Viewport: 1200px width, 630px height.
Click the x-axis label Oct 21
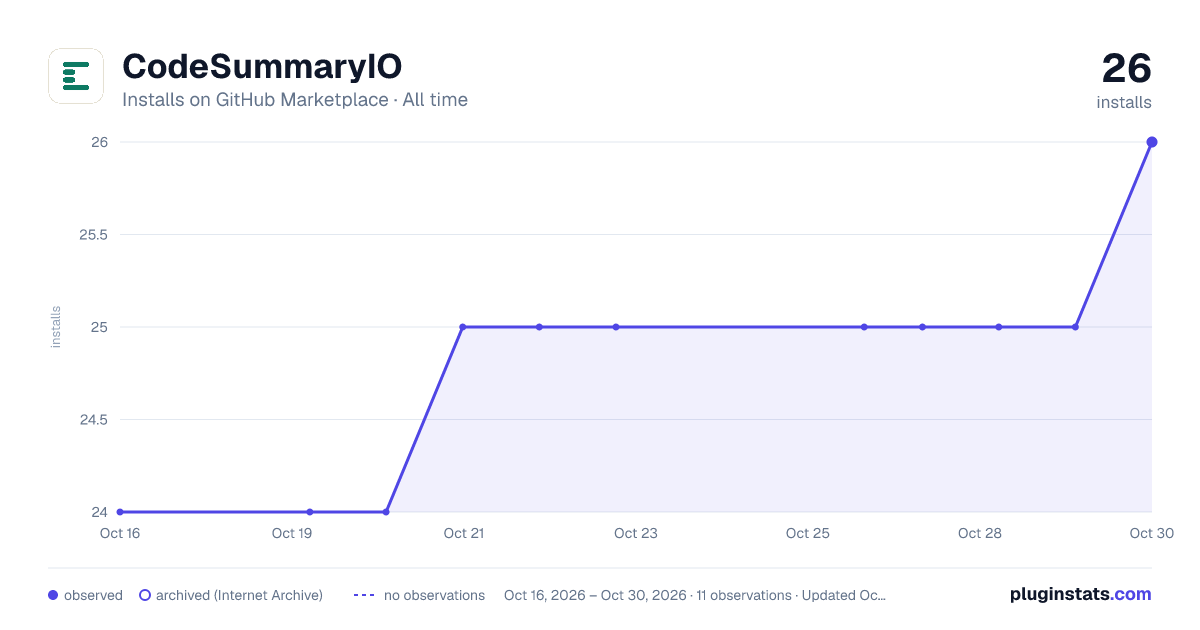(464, 533)
